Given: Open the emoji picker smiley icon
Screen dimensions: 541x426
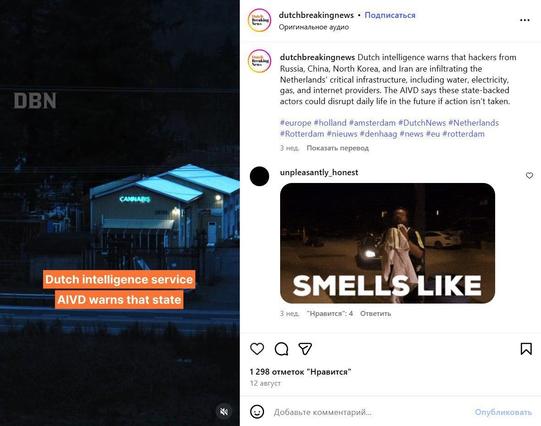Looking at the screenshot, I should [257, 412].
